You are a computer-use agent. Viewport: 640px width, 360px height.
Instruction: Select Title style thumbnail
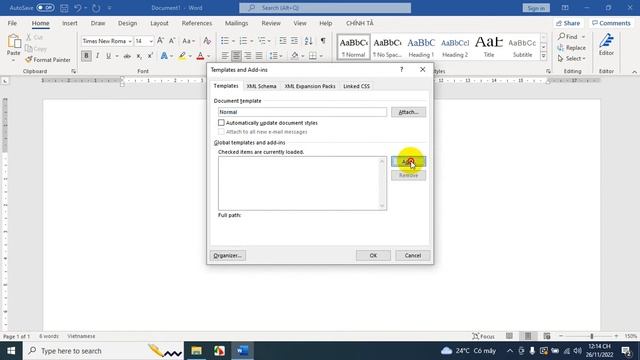(489, 47)
